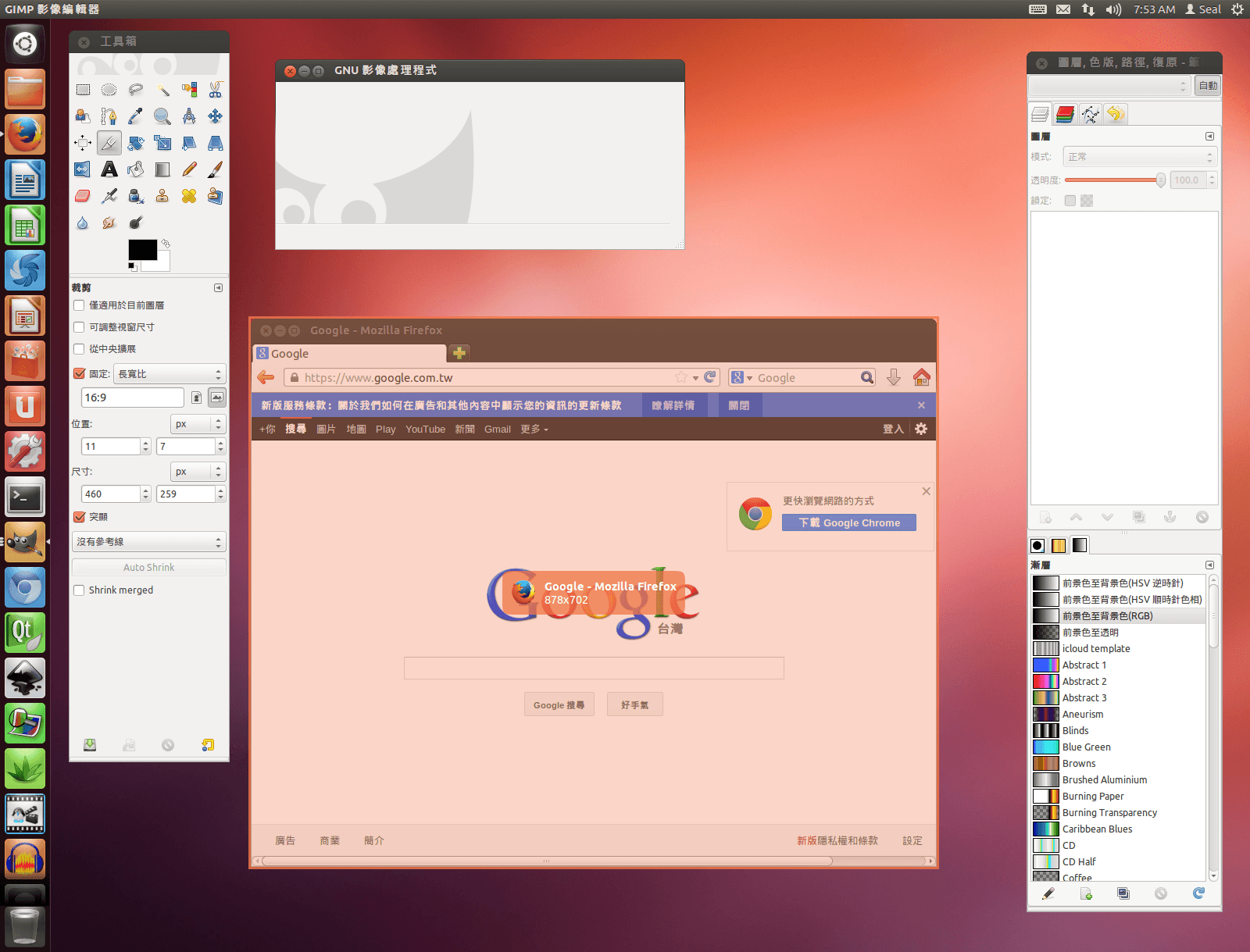Open the 模式 layer mode dropdown
Viewport: 1250px width, 952px height.
(1140, 157)
